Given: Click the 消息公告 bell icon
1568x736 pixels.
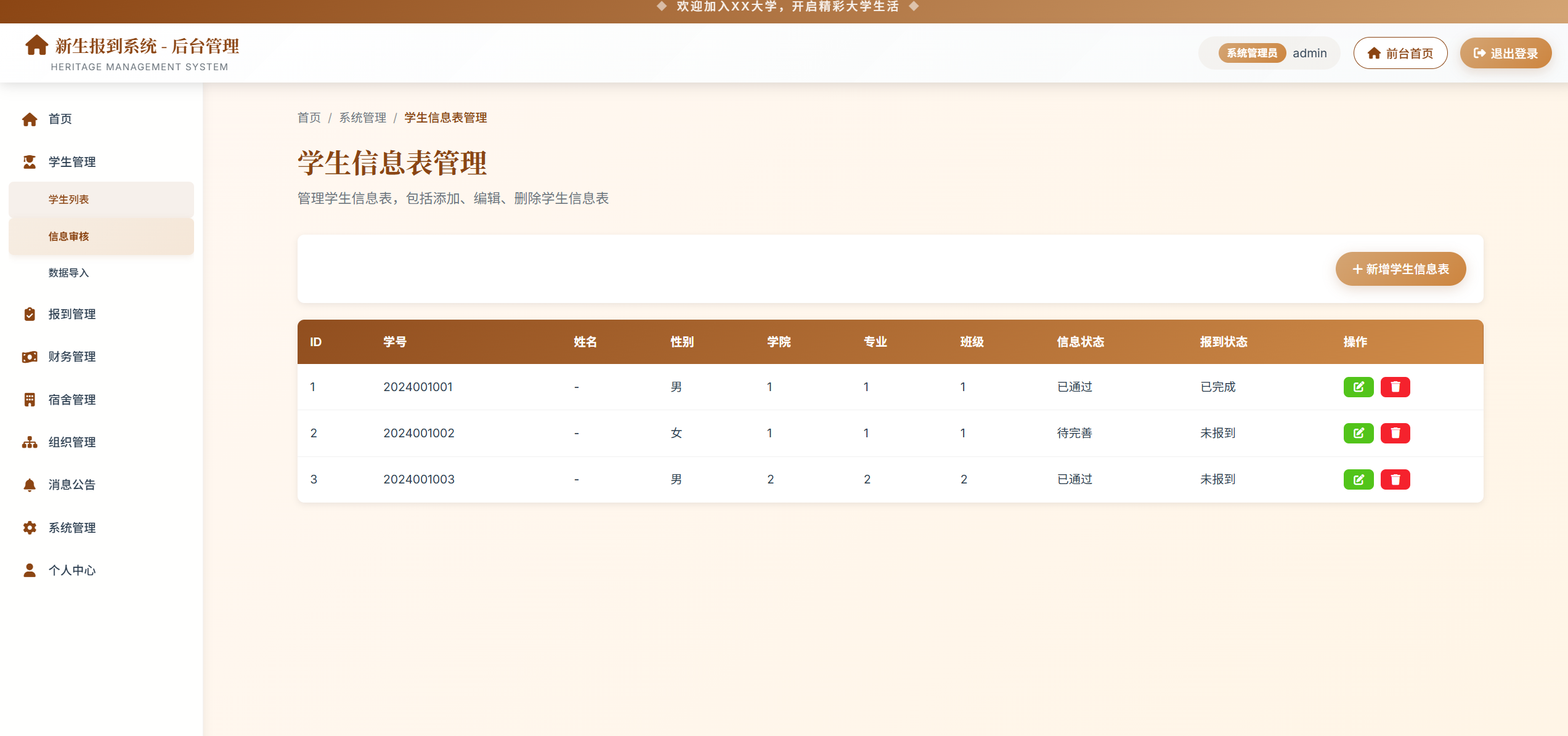Looking at the screenshot, I should (x=30, y=485).
